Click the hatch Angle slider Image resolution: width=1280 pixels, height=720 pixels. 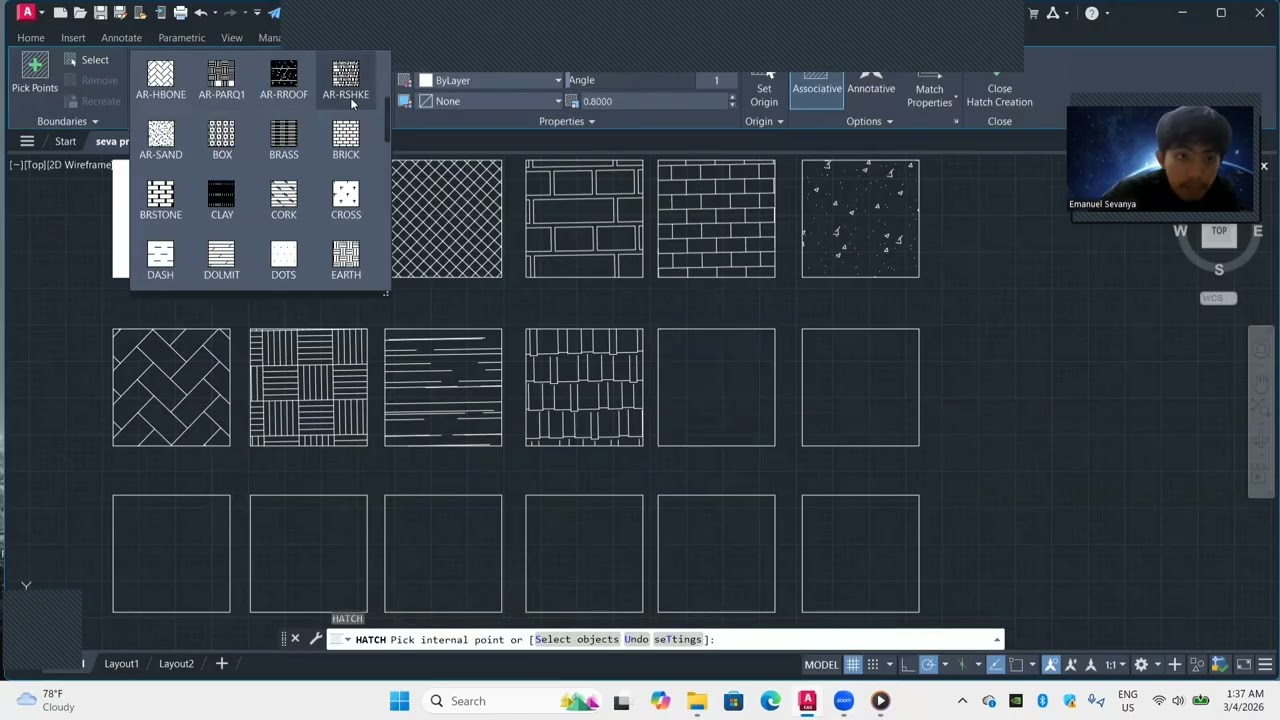click(630, 80)
